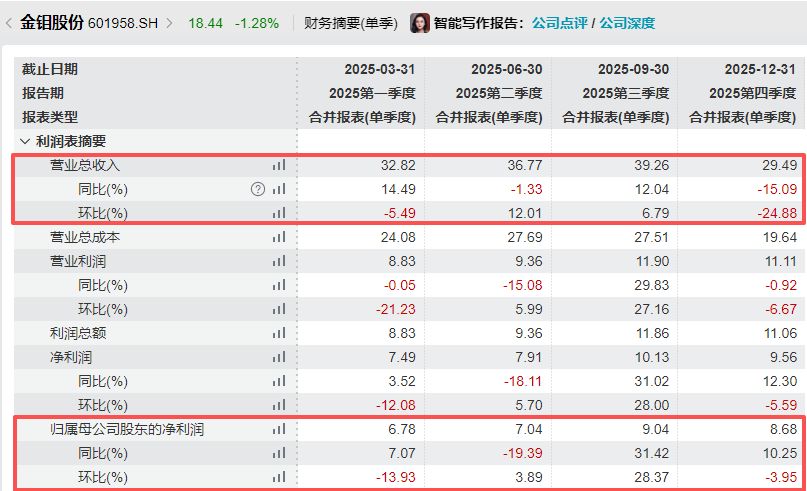
Task: Click the 金钼股份 stock name
Action: [52, 23]
